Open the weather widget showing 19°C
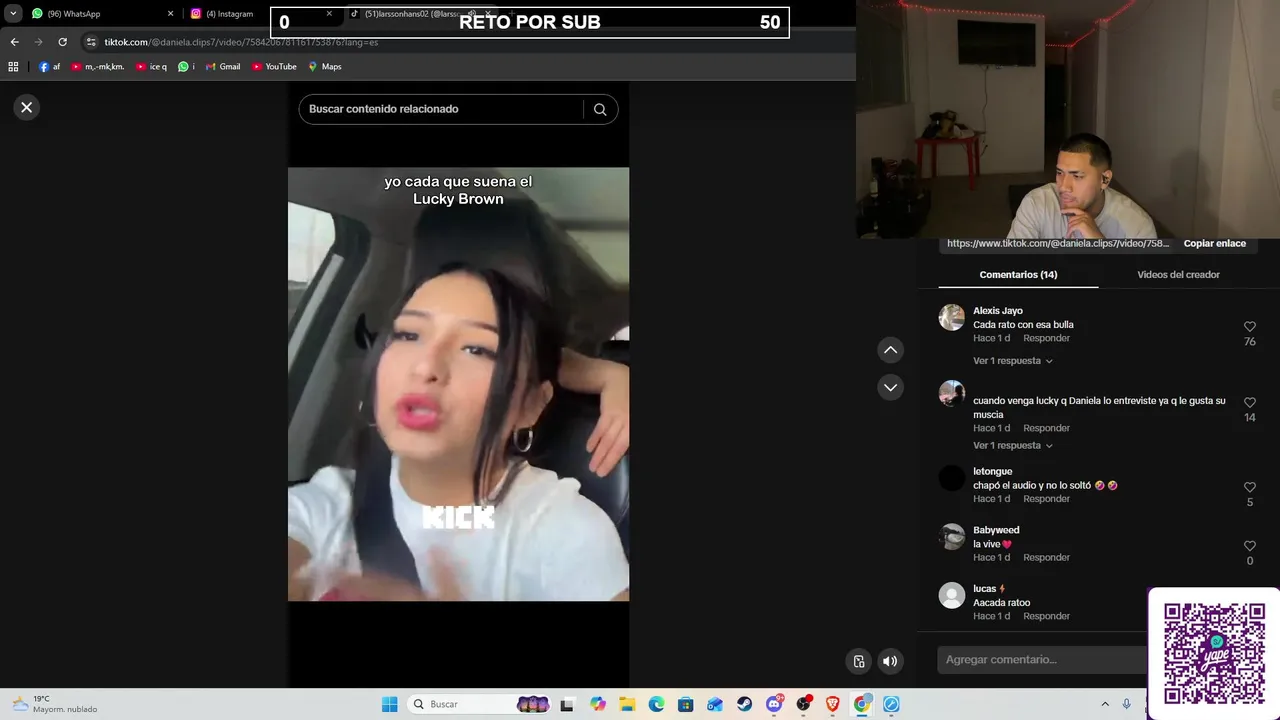Viewport: 1280px width, 720px height. (55, 704)
